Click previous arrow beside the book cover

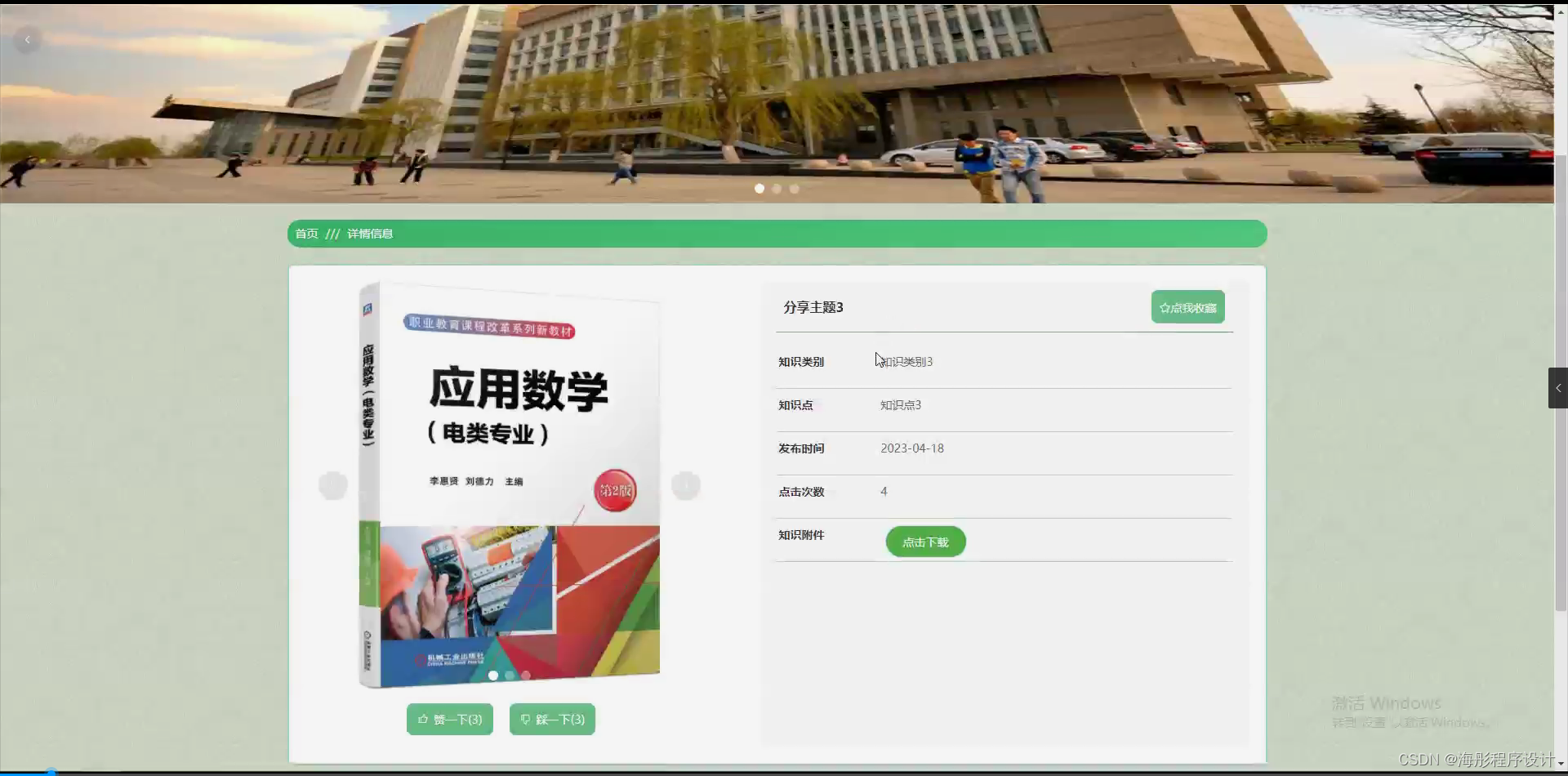click(333, 484)
